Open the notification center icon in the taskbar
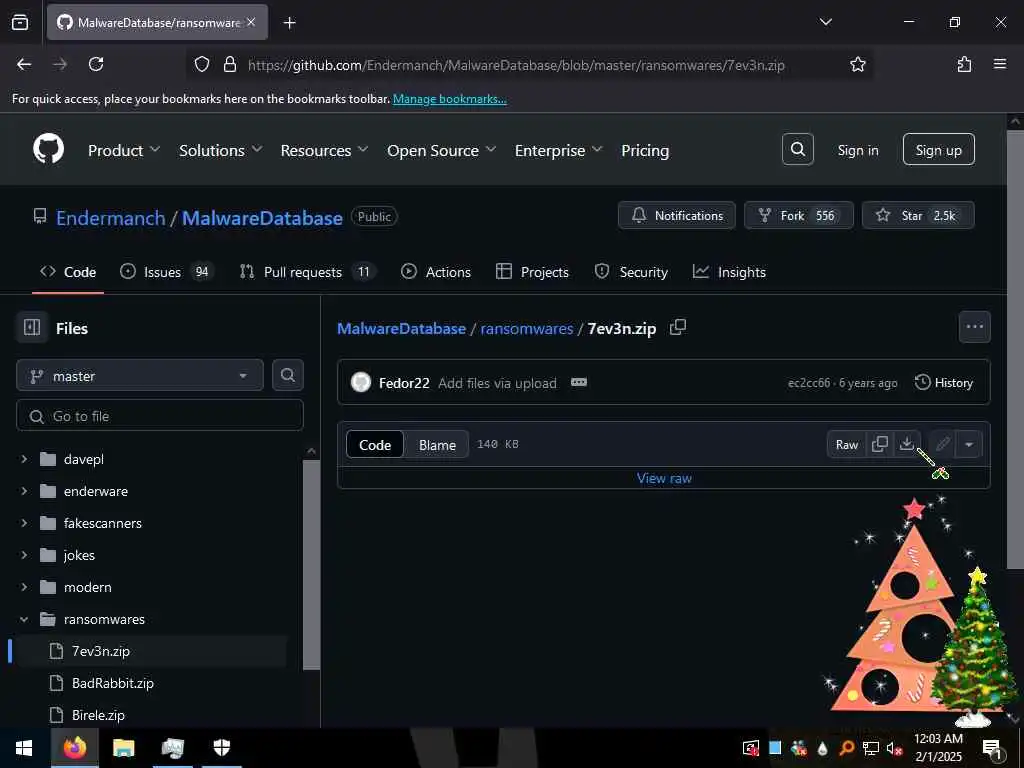The image size is (1024, 768). coord(992,748)
